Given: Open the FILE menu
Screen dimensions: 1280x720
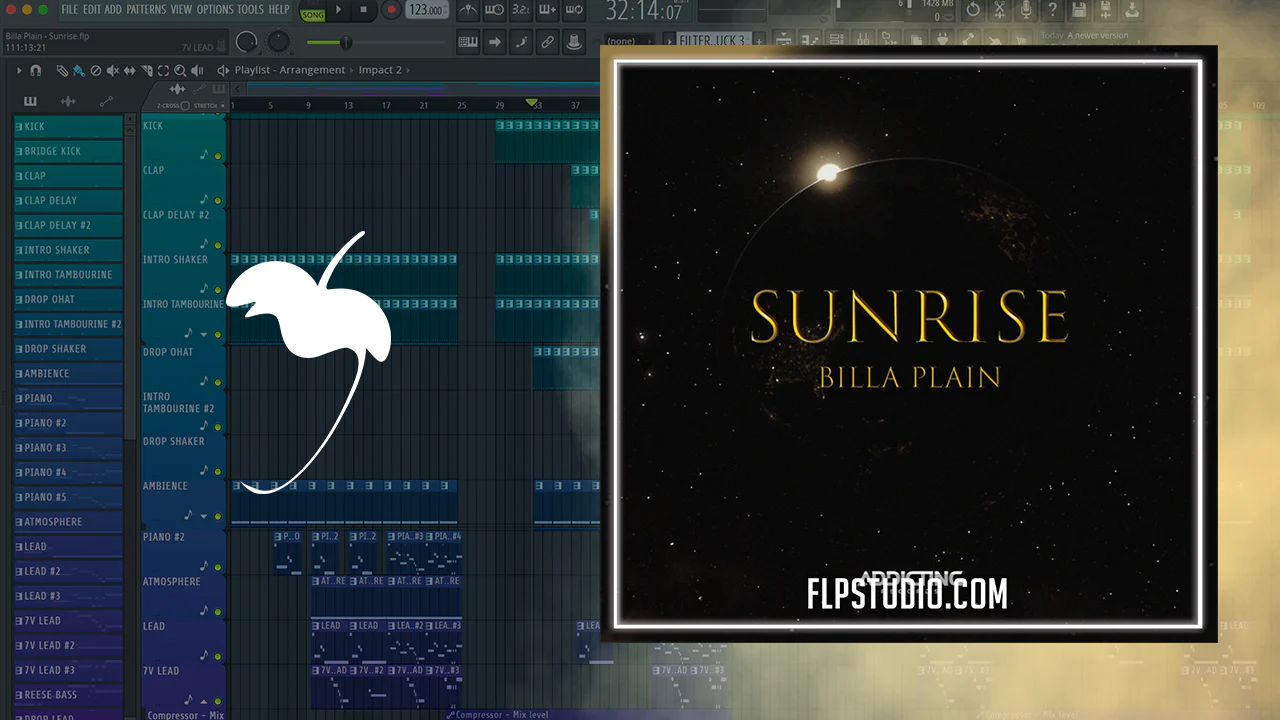Looking at the screenshot, I should (69, 9).
